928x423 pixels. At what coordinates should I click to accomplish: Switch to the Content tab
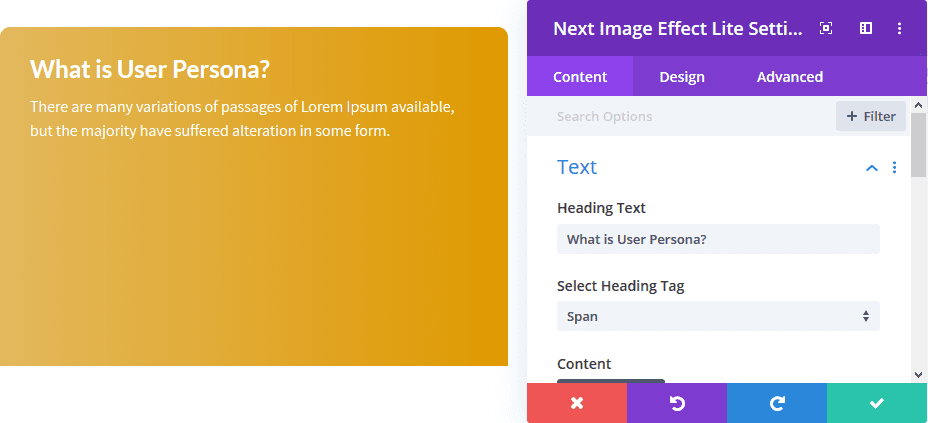[x=580, y=77]
